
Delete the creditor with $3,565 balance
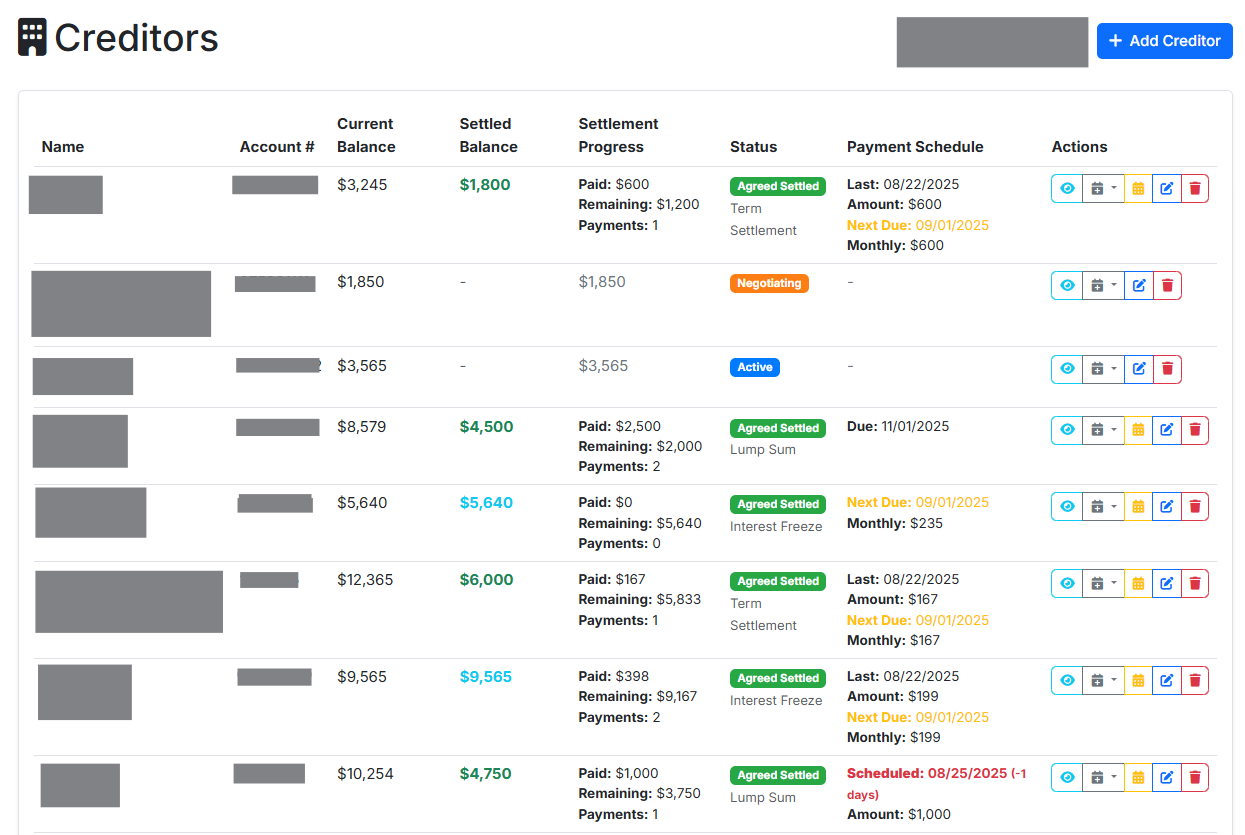point(1167,369)
